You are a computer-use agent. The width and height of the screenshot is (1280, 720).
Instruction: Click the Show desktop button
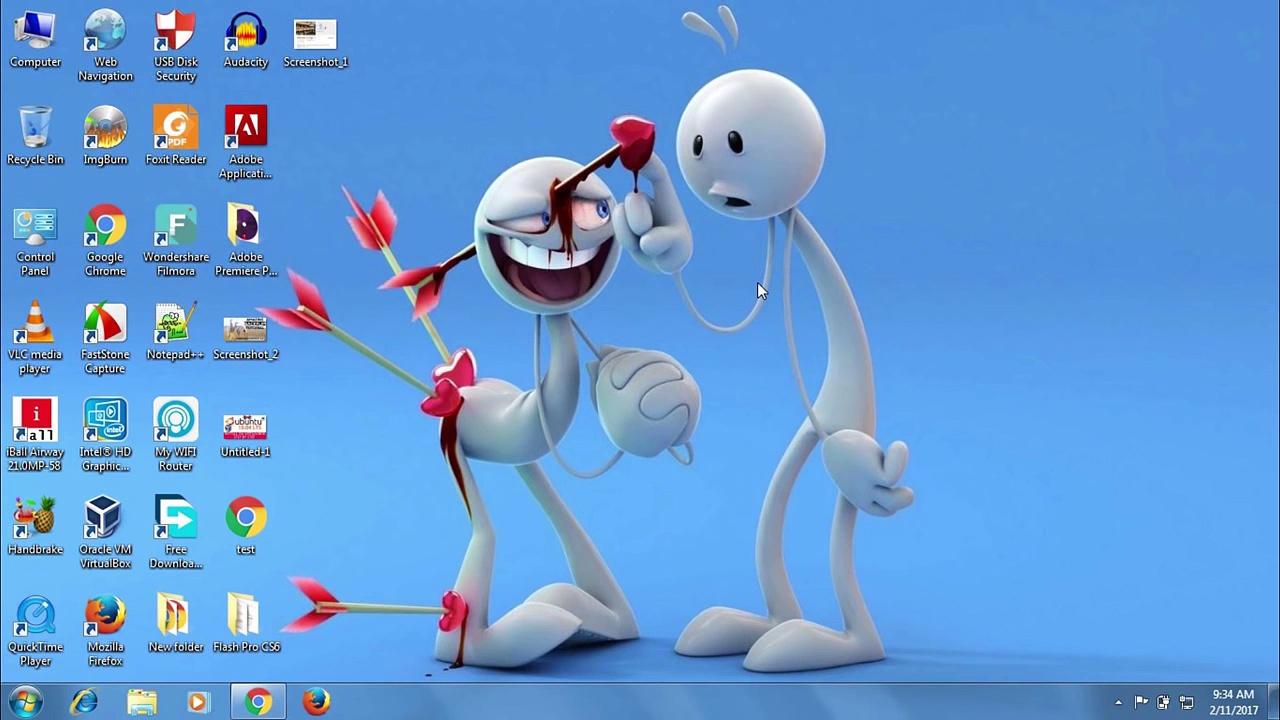1272,702
